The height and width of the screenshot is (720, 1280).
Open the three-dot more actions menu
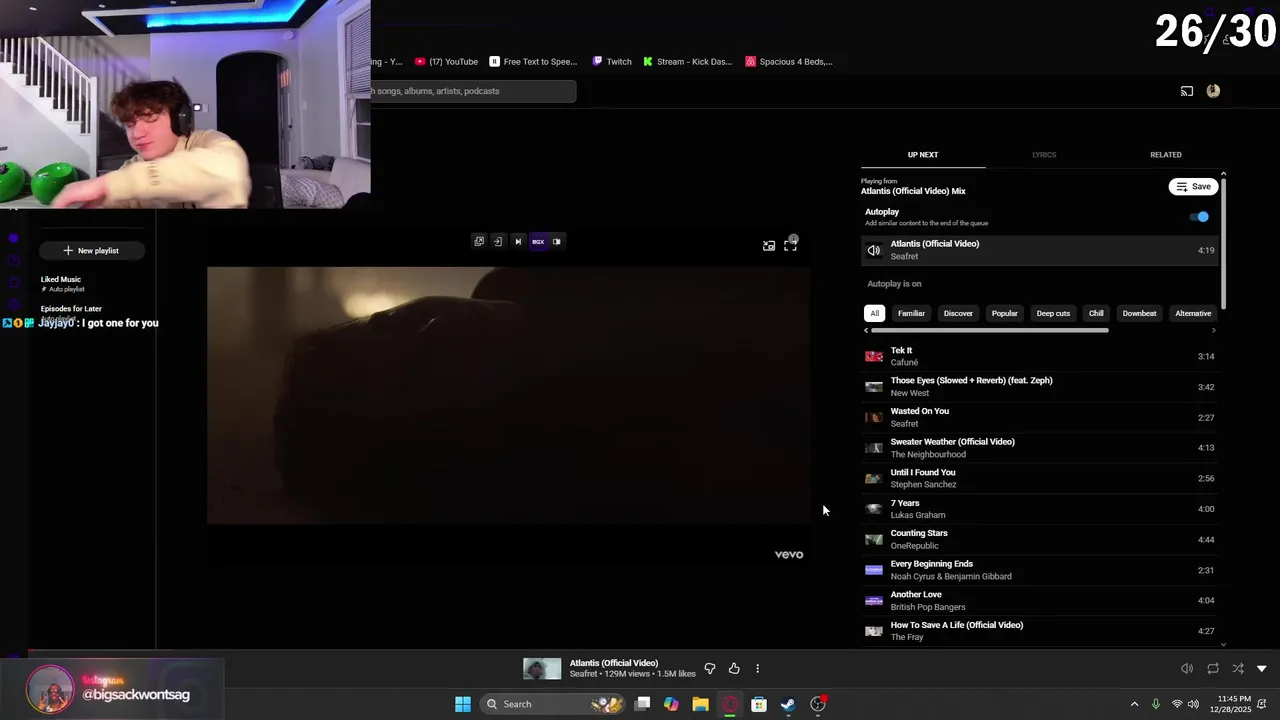coord(757,668)
